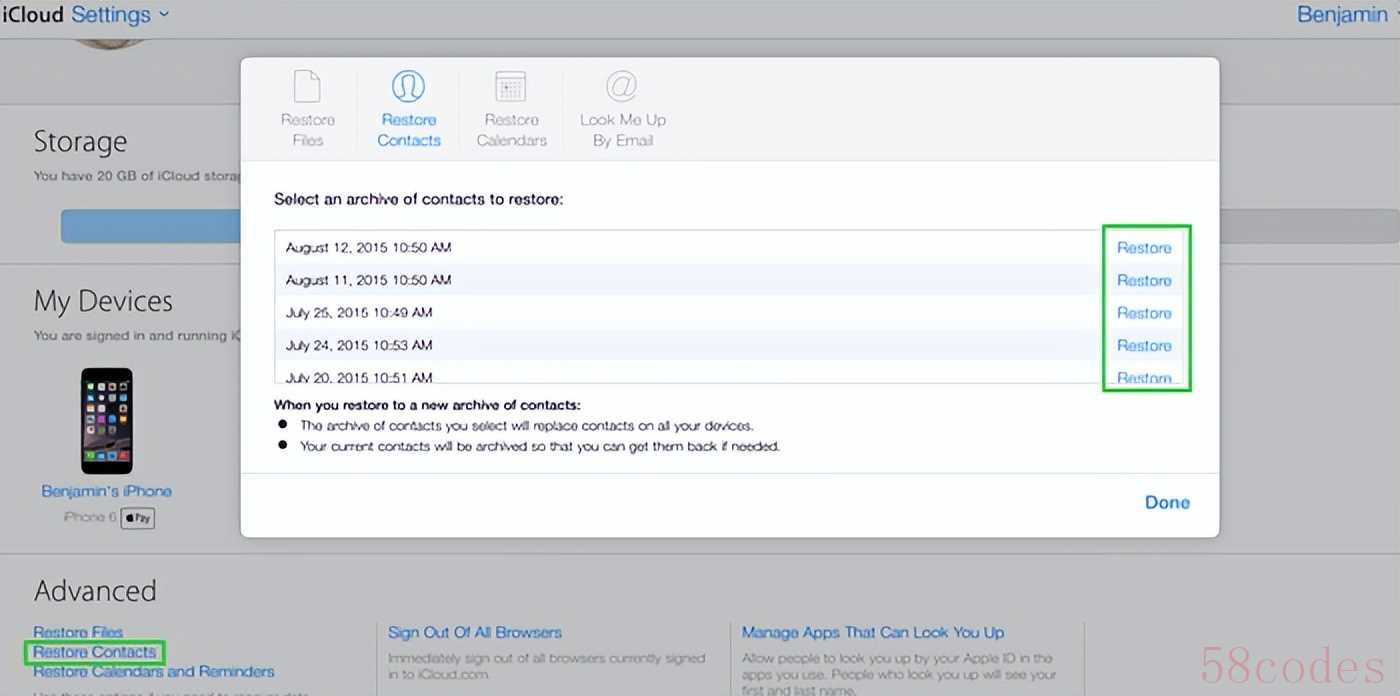Click the Look Me Up By Email @ icon
This screenshot has width=1400, height=696.
tap(622, 86)
